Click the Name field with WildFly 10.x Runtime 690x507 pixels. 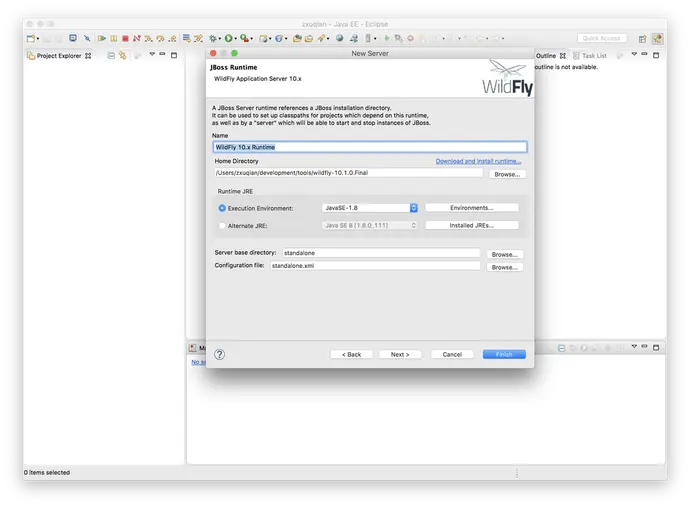click(x=370, y=147)
